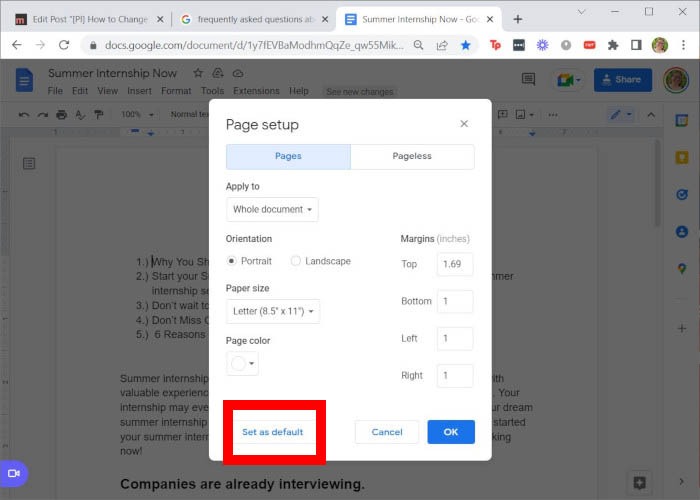Image resolution: width=700 pixels, height=500 pixels.
Task: Select Portrait orientation
Action: [231, 261]
